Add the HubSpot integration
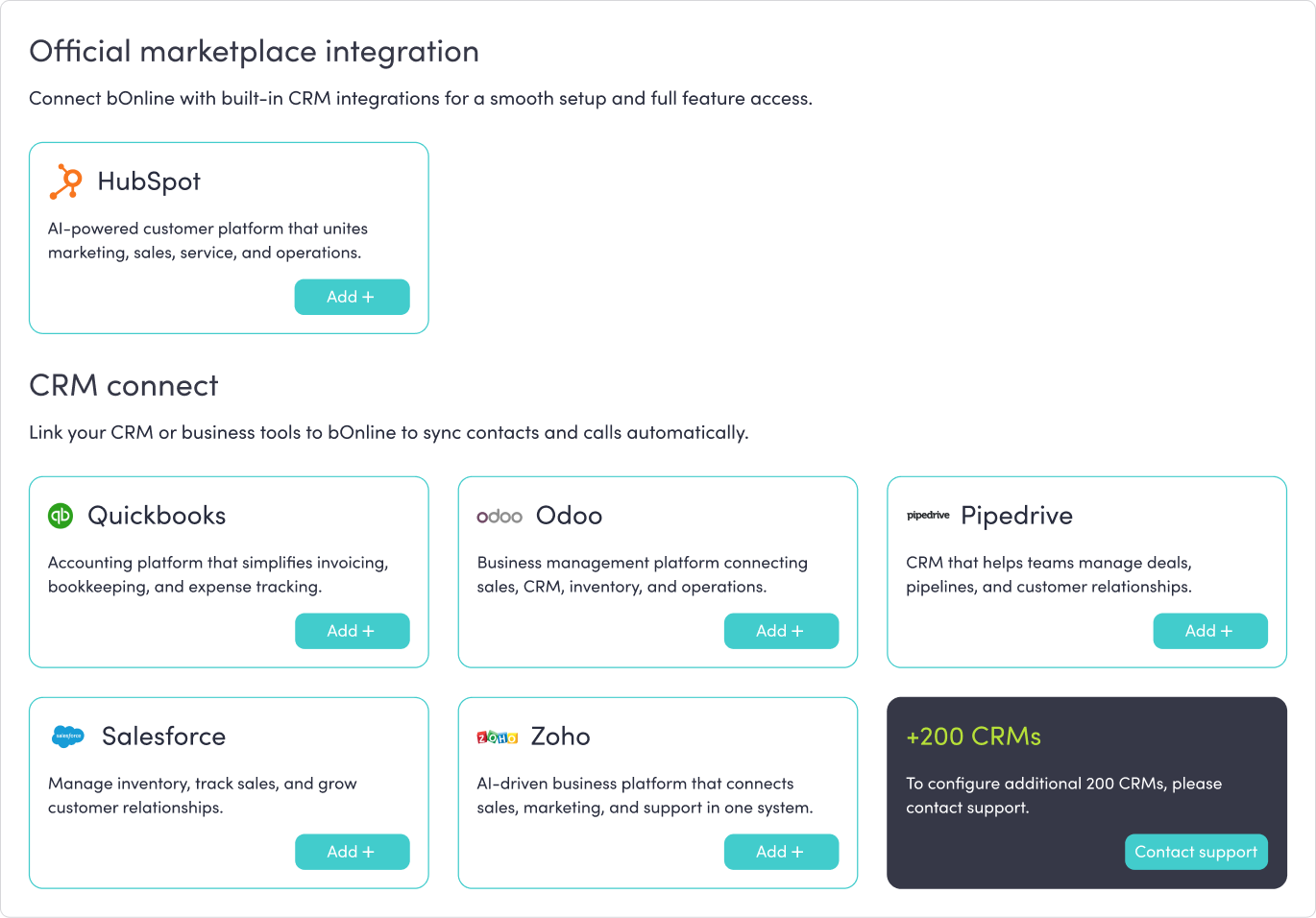1316x918 pixels. pos(352,297)
